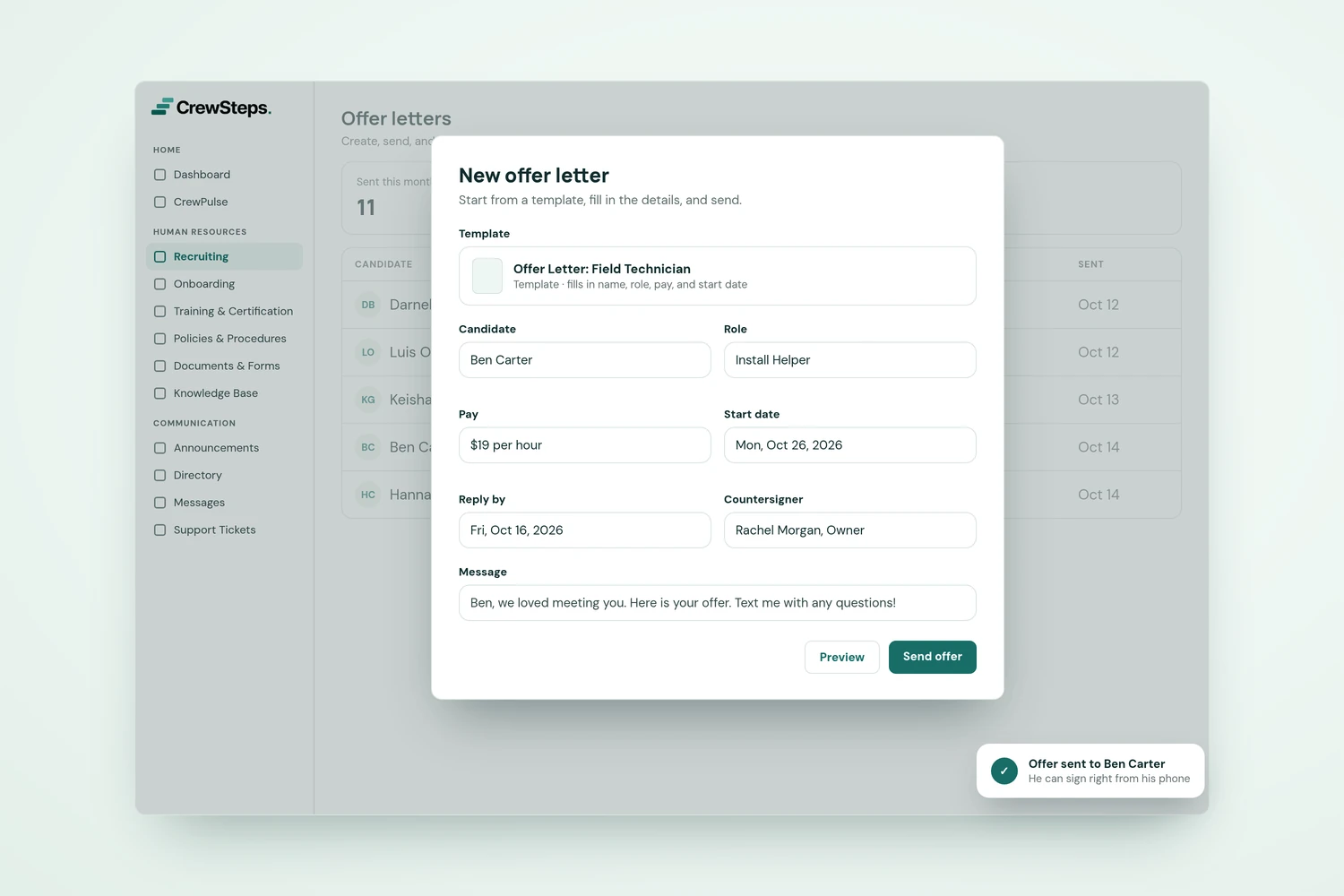The image size is (1344, 896).
Task: Click the Onboarding sidebar icon
Action: pyautogui.click(x=159, y=284)
